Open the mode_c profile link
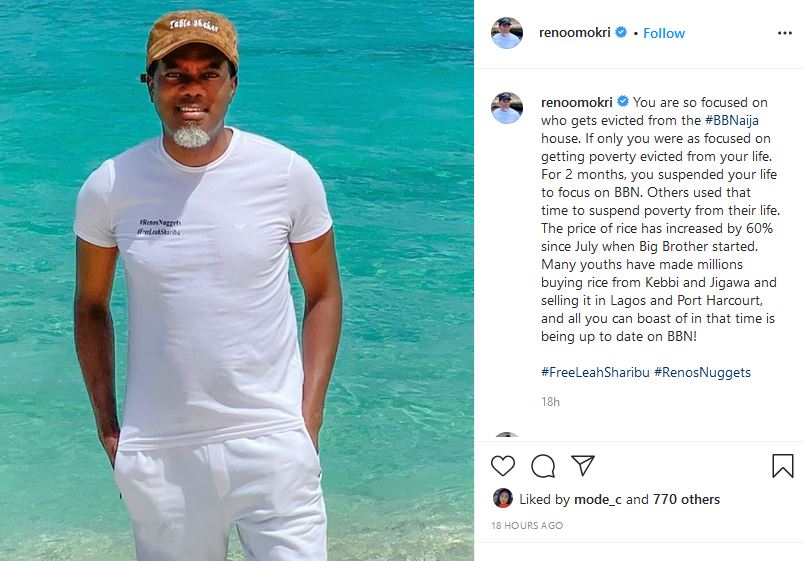Viewport: 804px width, 561px height. point(597,499)
